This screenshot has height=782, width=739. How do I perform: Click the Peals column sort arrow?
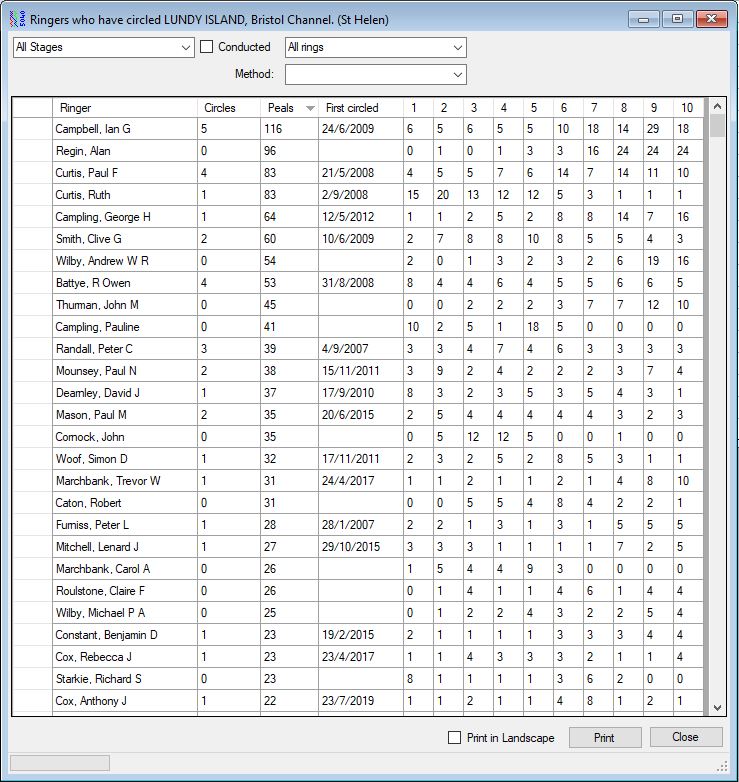coord(310,108)
